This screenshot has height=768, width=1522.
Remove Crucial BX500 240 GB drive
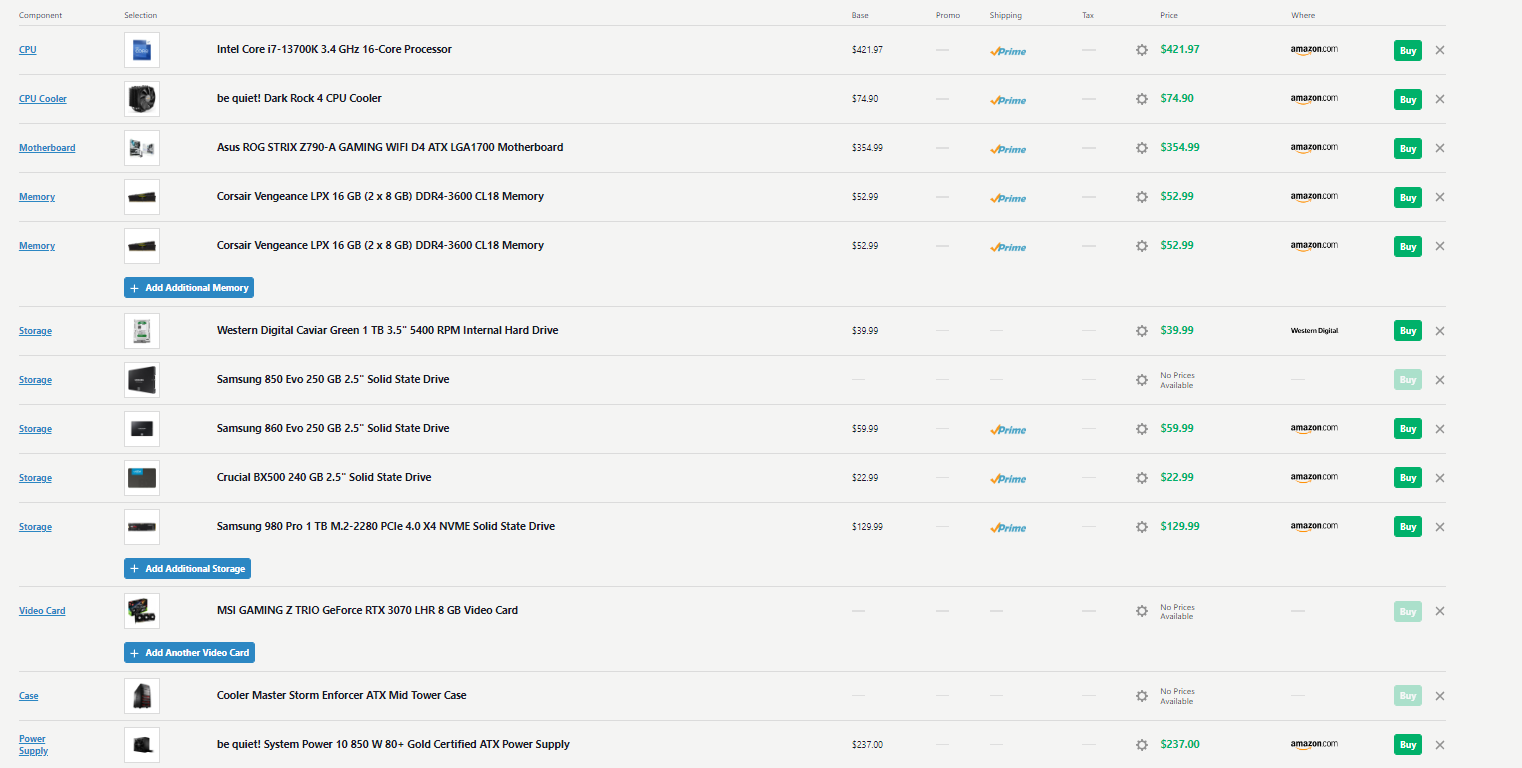tap(1440, 478)
